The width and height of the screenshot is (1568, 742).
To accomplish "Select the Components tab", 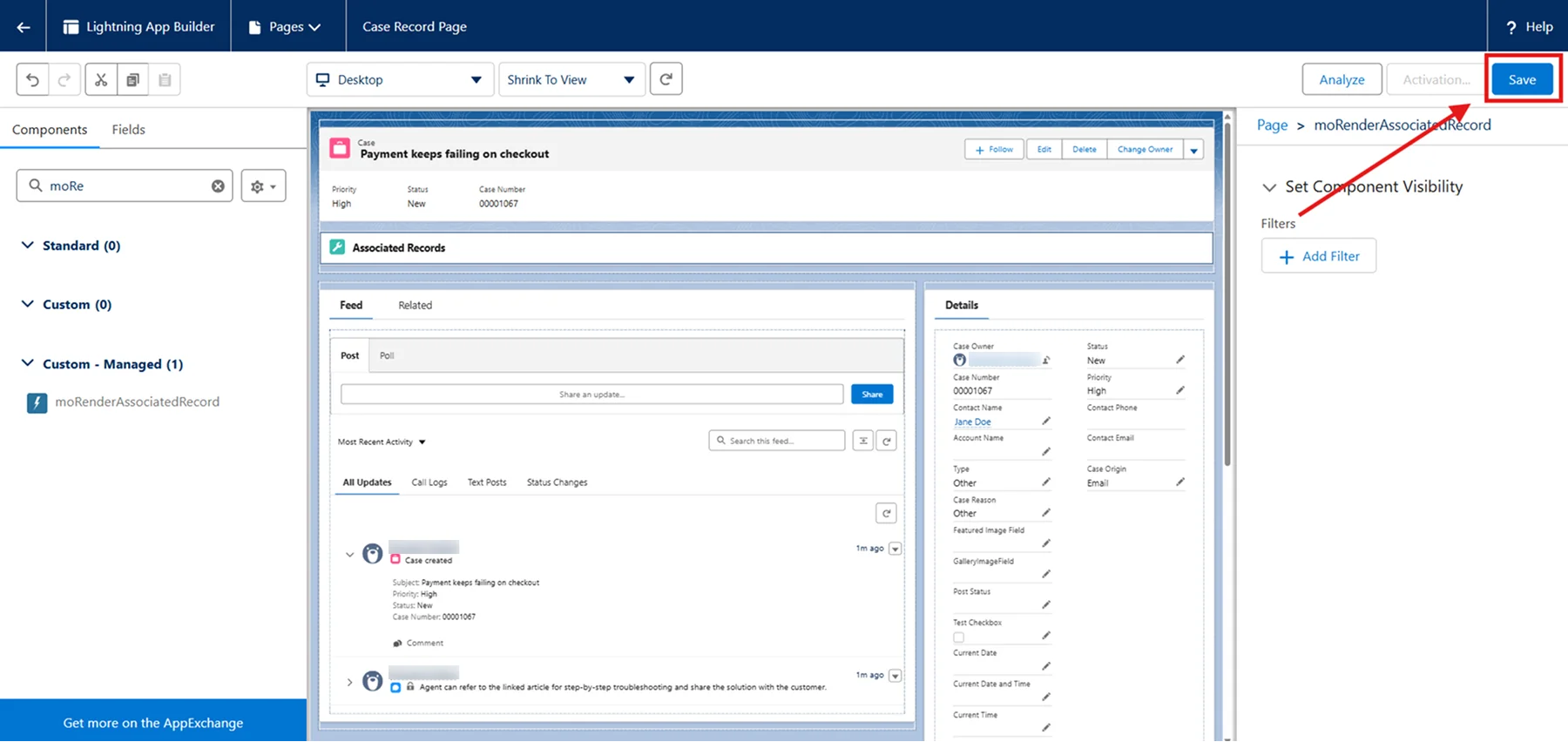I will 50,130.
